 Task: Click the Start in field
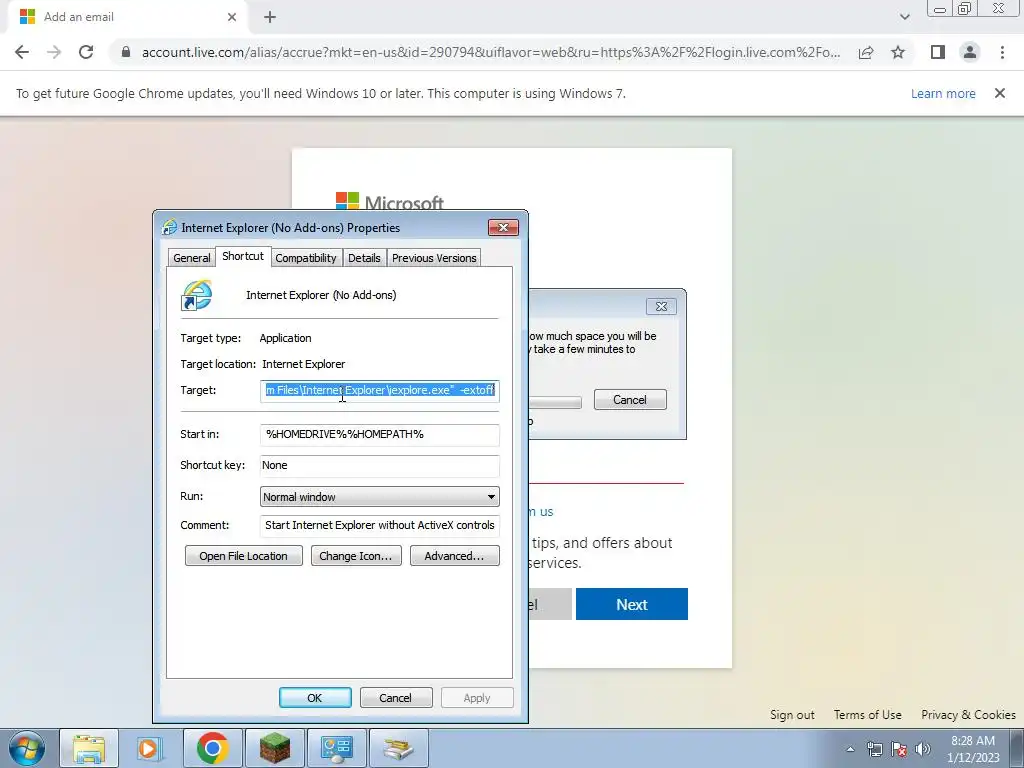[379, 434]
